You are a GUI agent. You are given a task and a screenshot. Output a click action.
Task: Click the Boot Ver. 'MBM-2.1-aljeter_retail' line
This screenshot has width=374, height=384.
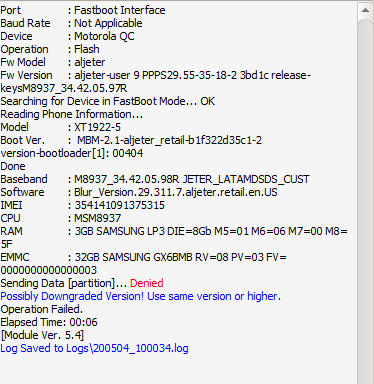131,140
